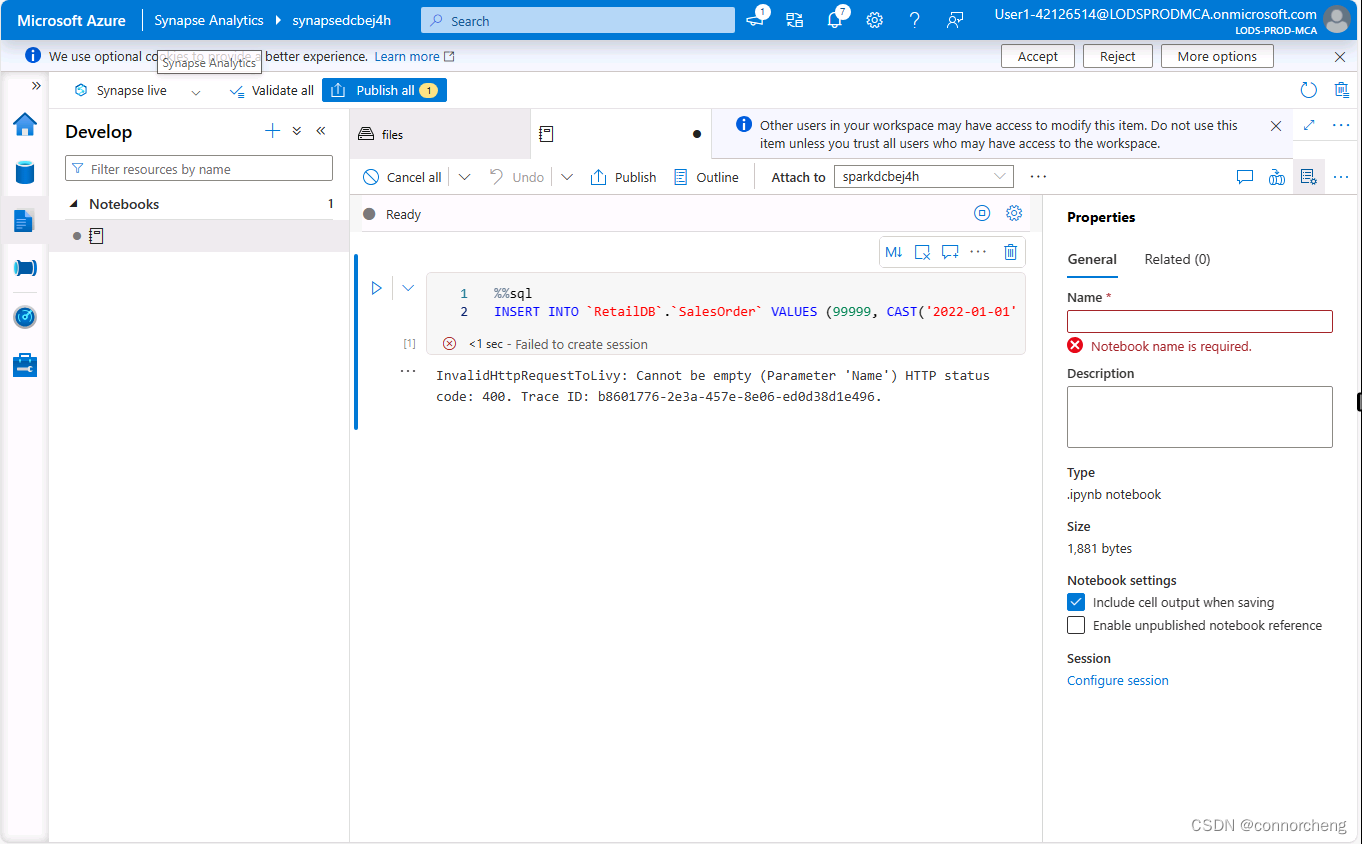Click discard all trash icon in top bar
The width and height of the screenshot is (1362, 844).
point(1342,90)
